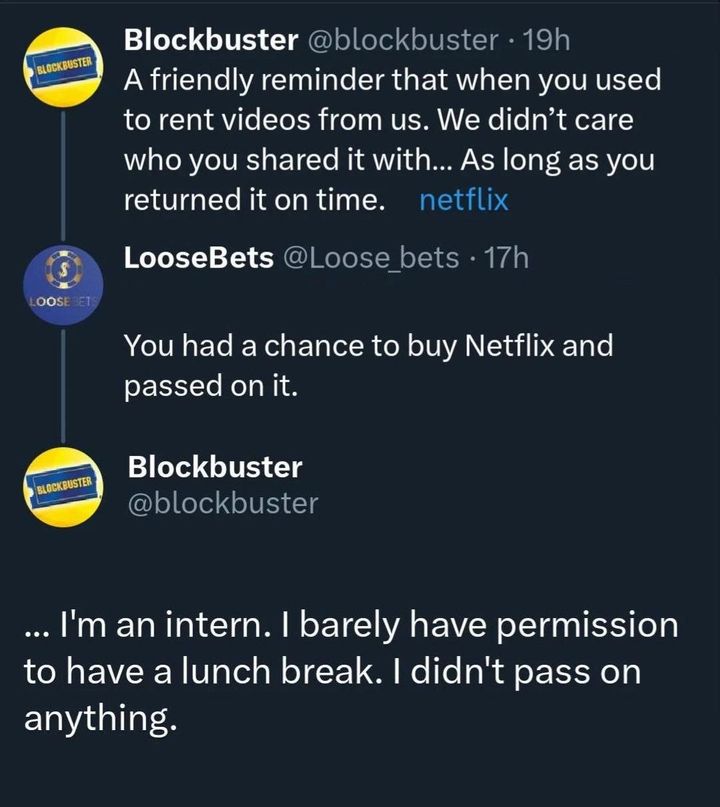Open the @Loose_bets handle
Image resolution: width=720 pixels, height=807 pixels.
pyautogui.click(x=370, y=258)
